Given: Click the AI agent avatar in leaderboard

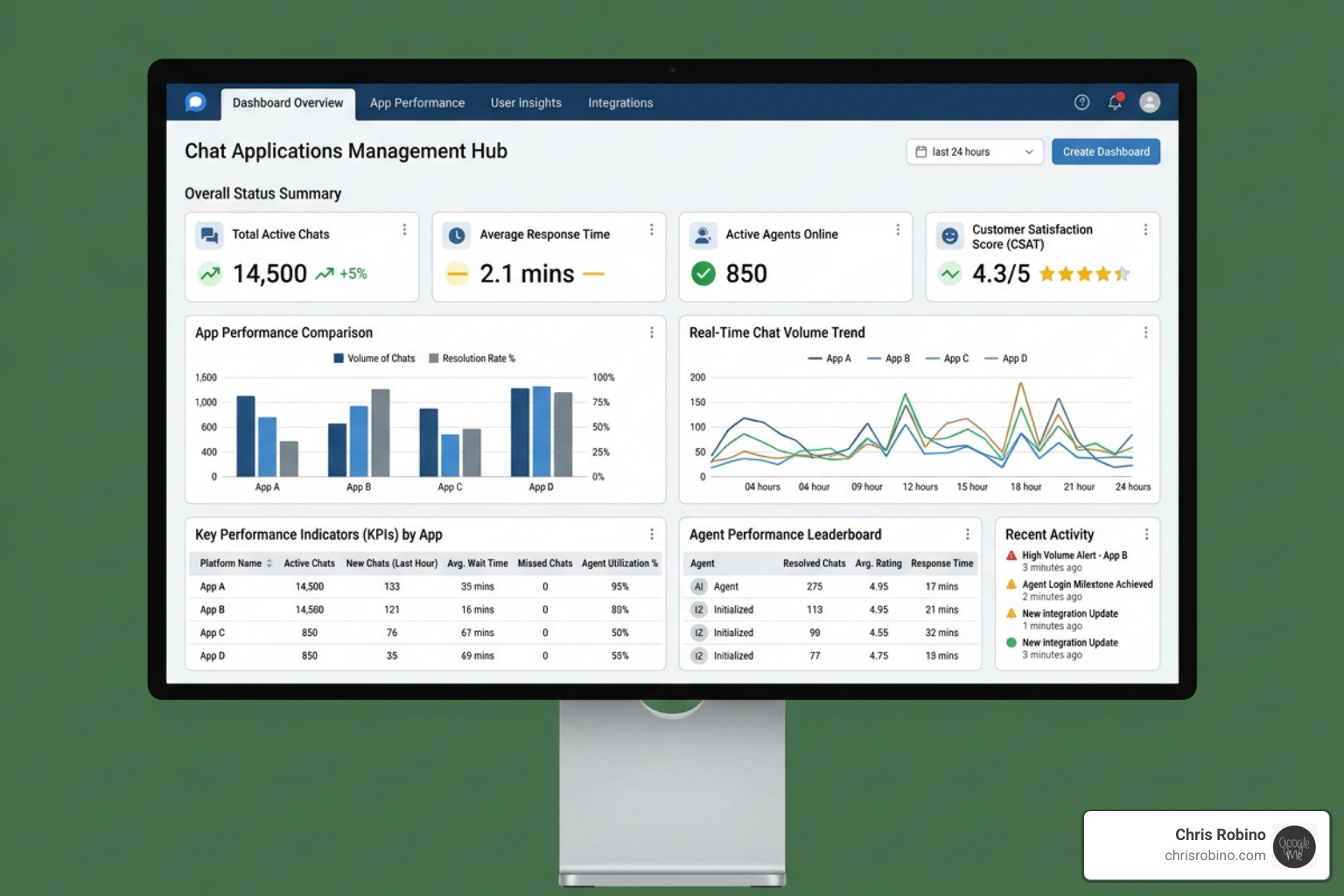Looking at the screenshot, I should [x=699, y=586].
